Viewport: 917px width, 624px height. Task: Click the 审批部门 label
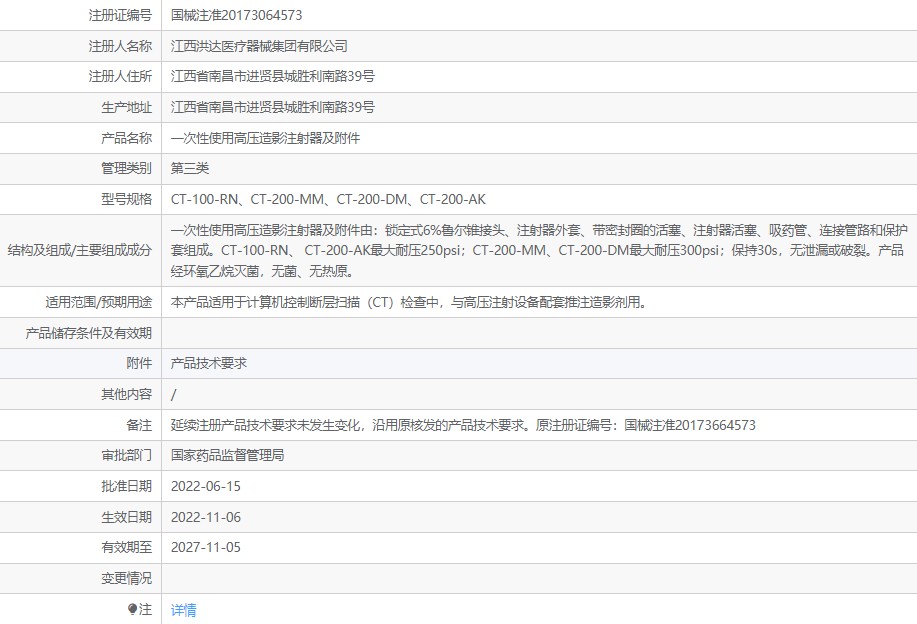point(126,455)
